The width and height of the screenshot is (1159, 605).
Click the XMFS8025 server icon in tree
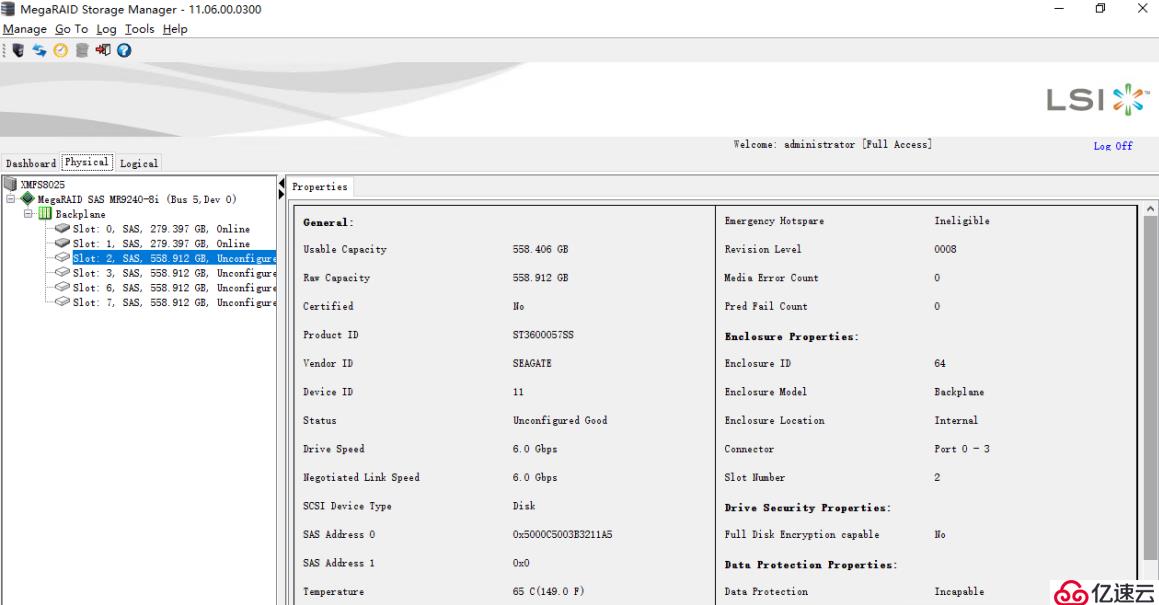(x=10, y=183)
